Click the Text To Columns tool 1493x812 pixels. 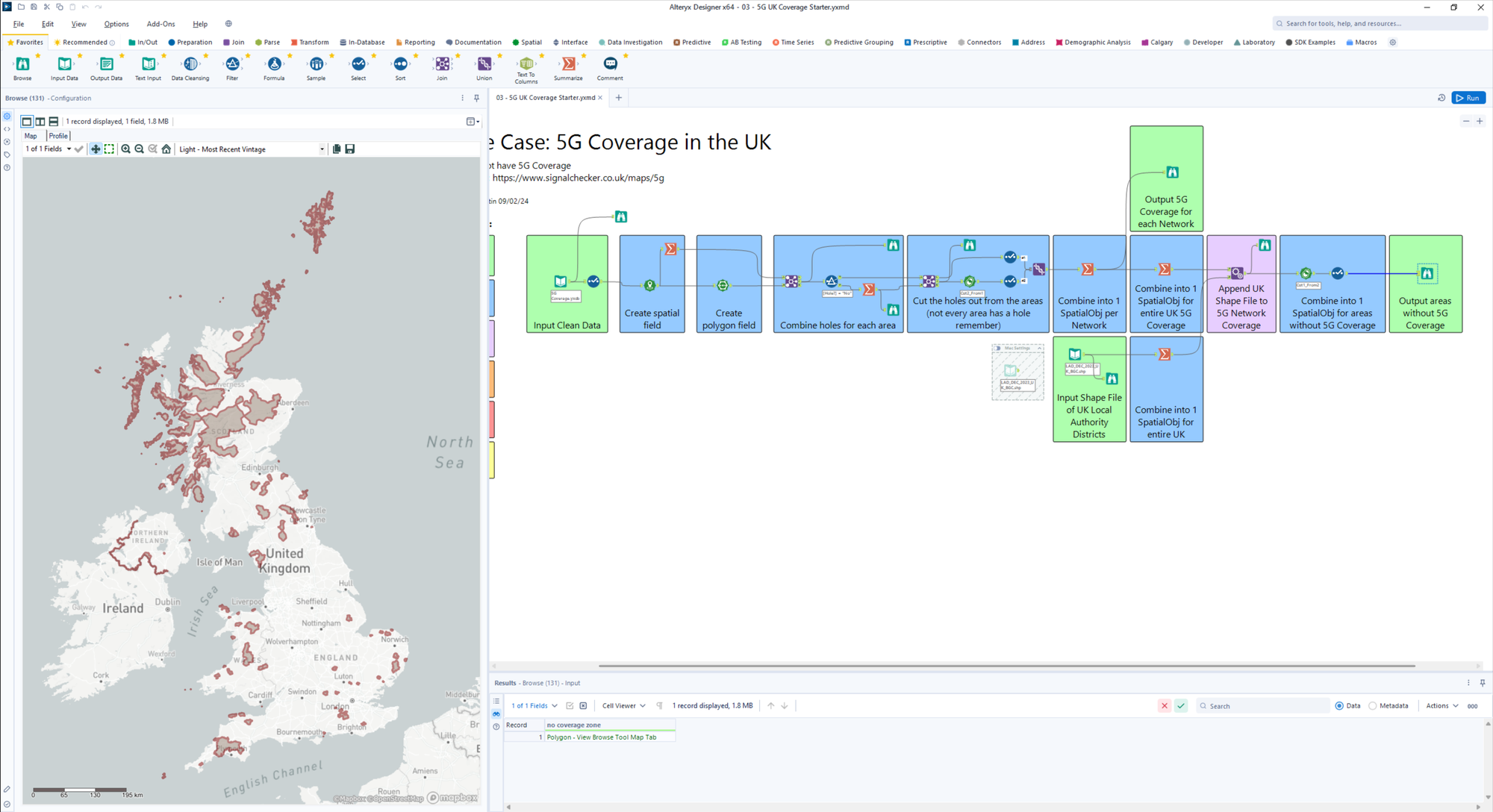526,65
